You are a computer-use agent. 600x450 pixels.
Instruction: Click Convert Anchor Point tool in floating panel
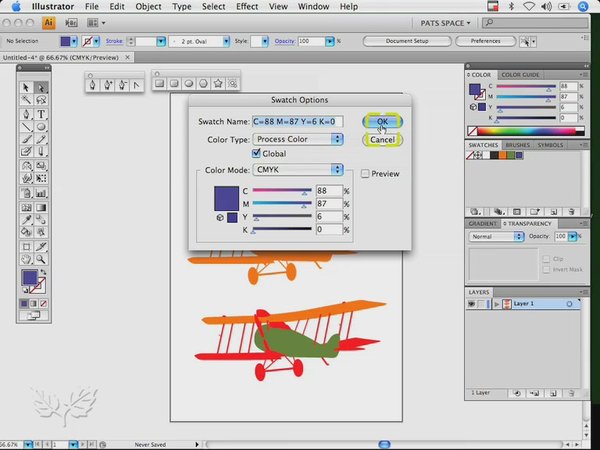(137, 85)
